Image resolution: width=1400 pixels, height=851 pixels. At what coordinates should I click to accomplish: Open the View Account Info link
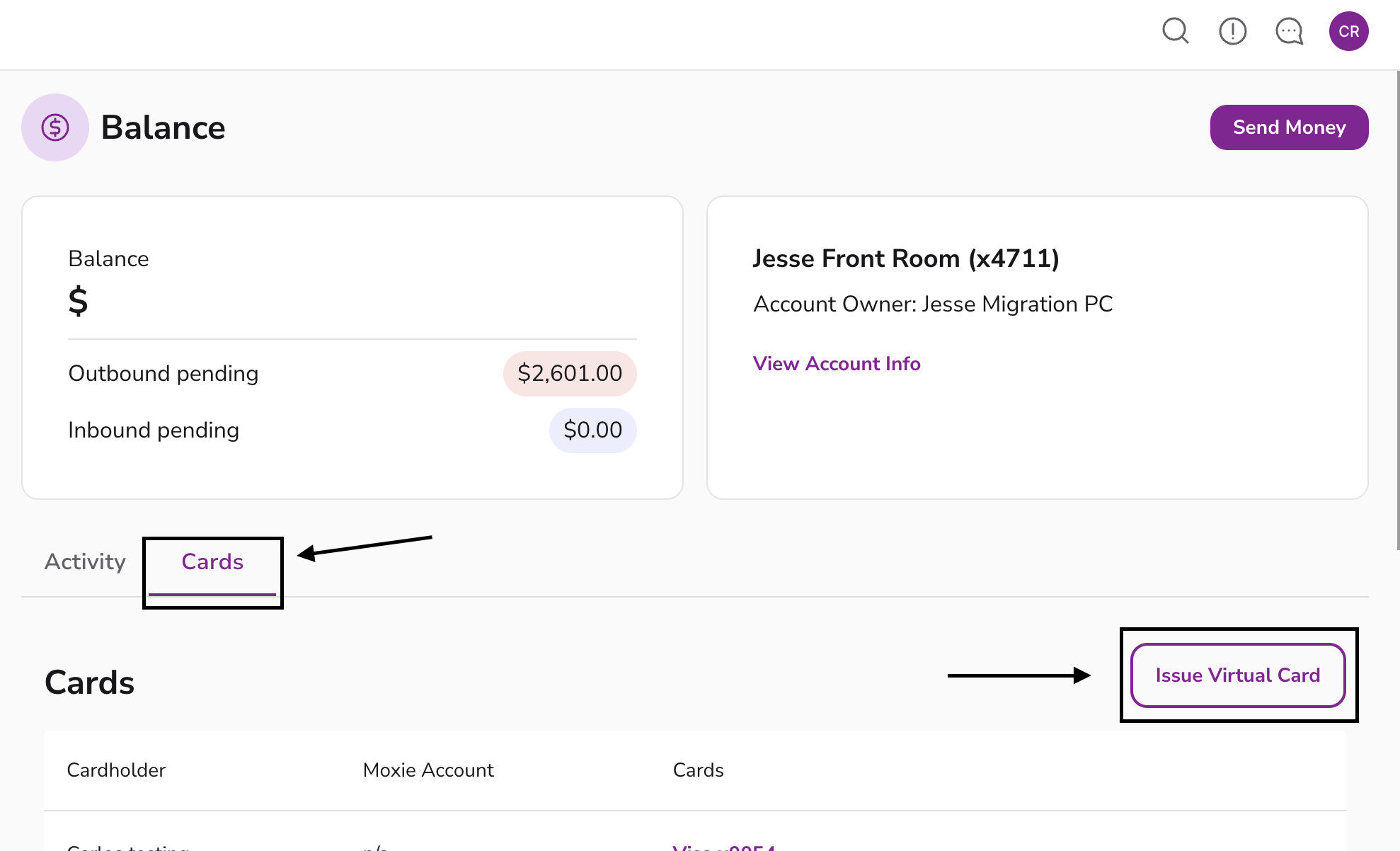coord(837,364)
